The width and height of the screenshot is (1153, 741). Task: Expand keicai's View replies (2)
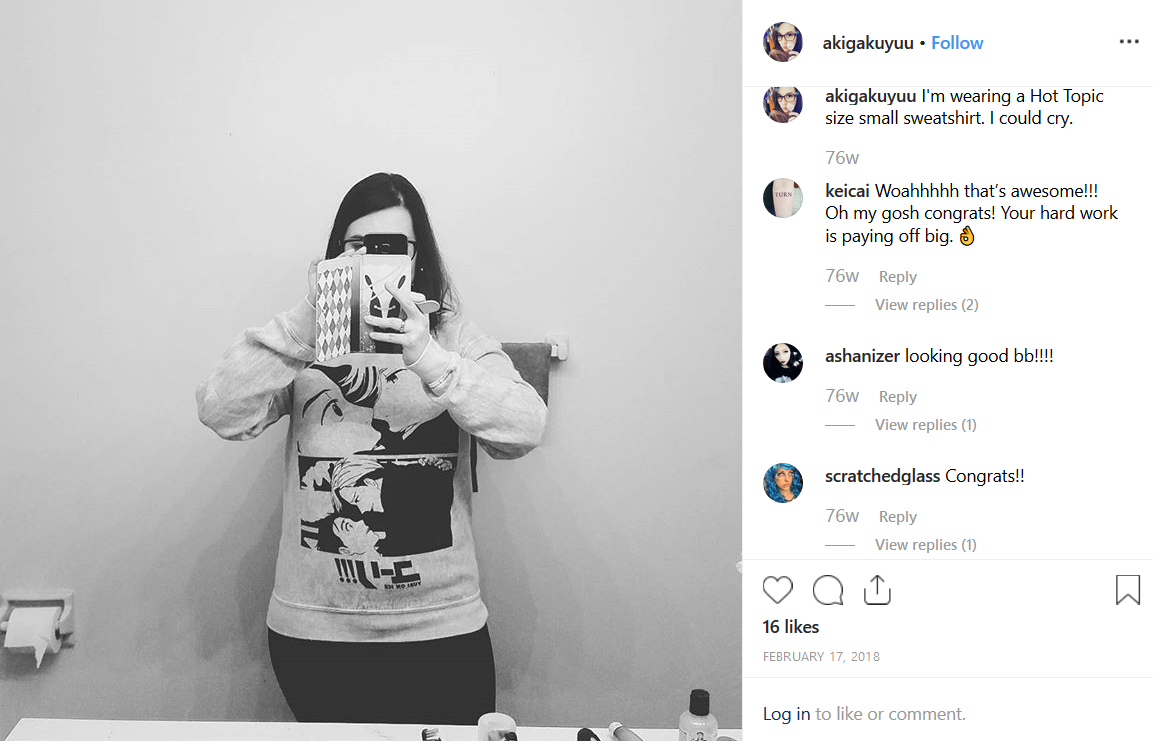click(927, 304)
